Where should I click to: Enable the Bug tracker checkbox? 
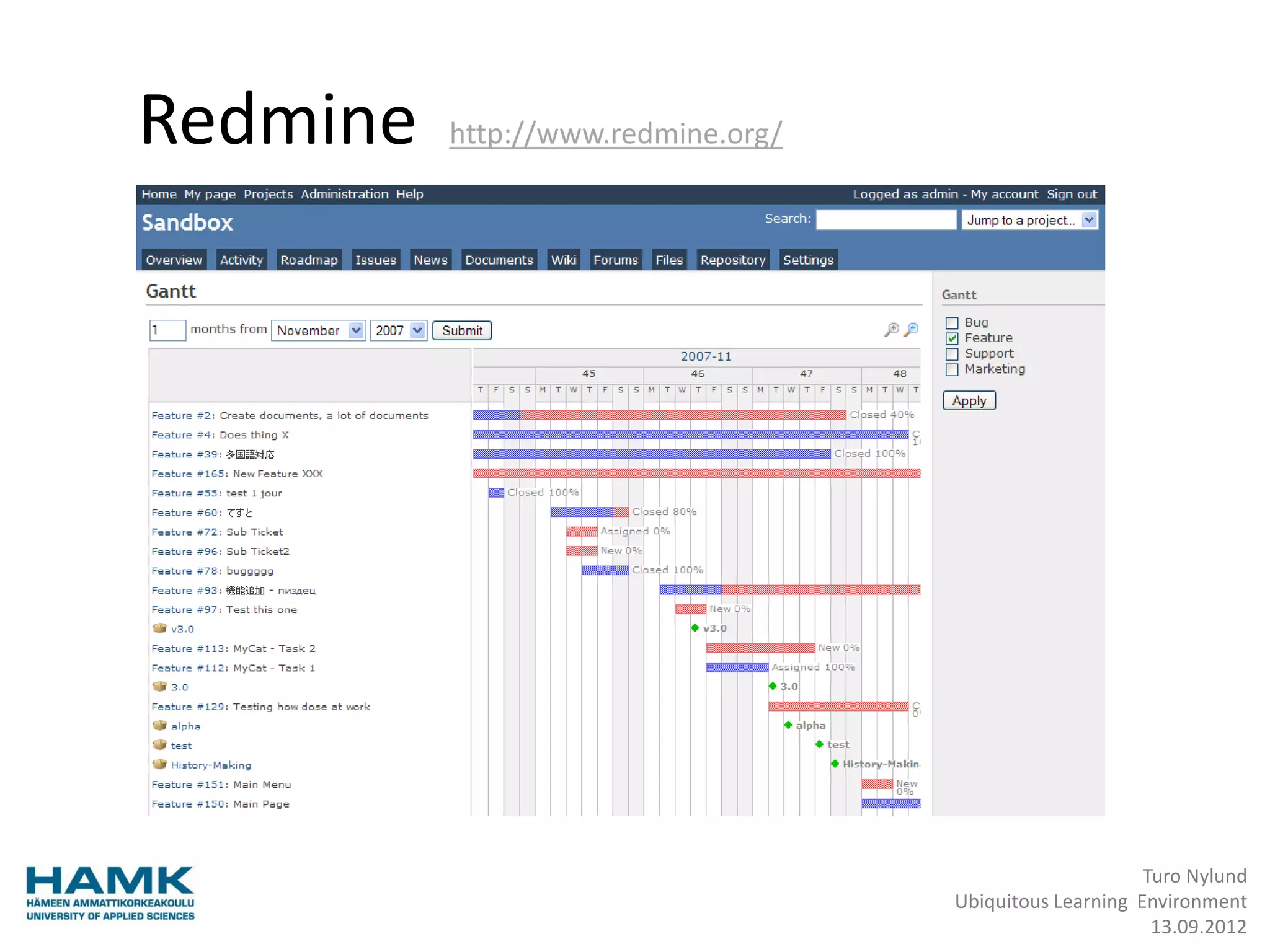coord(952,323)
